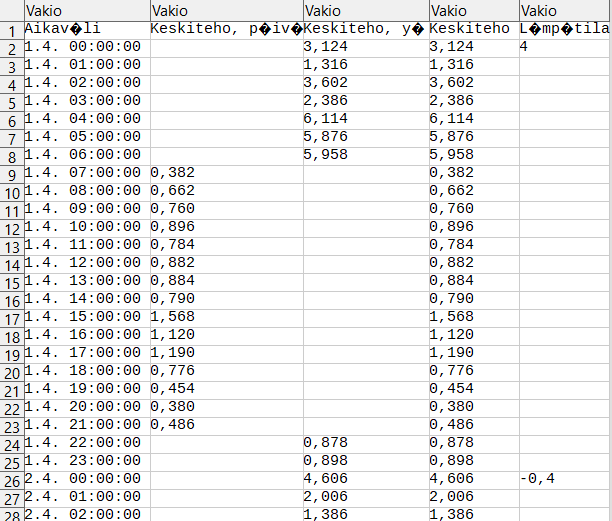This screenshot has width=612, height=521.
Task: Click the 1.4. 12:00:00 timestamp cell
Action: click(x=85, y=262)
